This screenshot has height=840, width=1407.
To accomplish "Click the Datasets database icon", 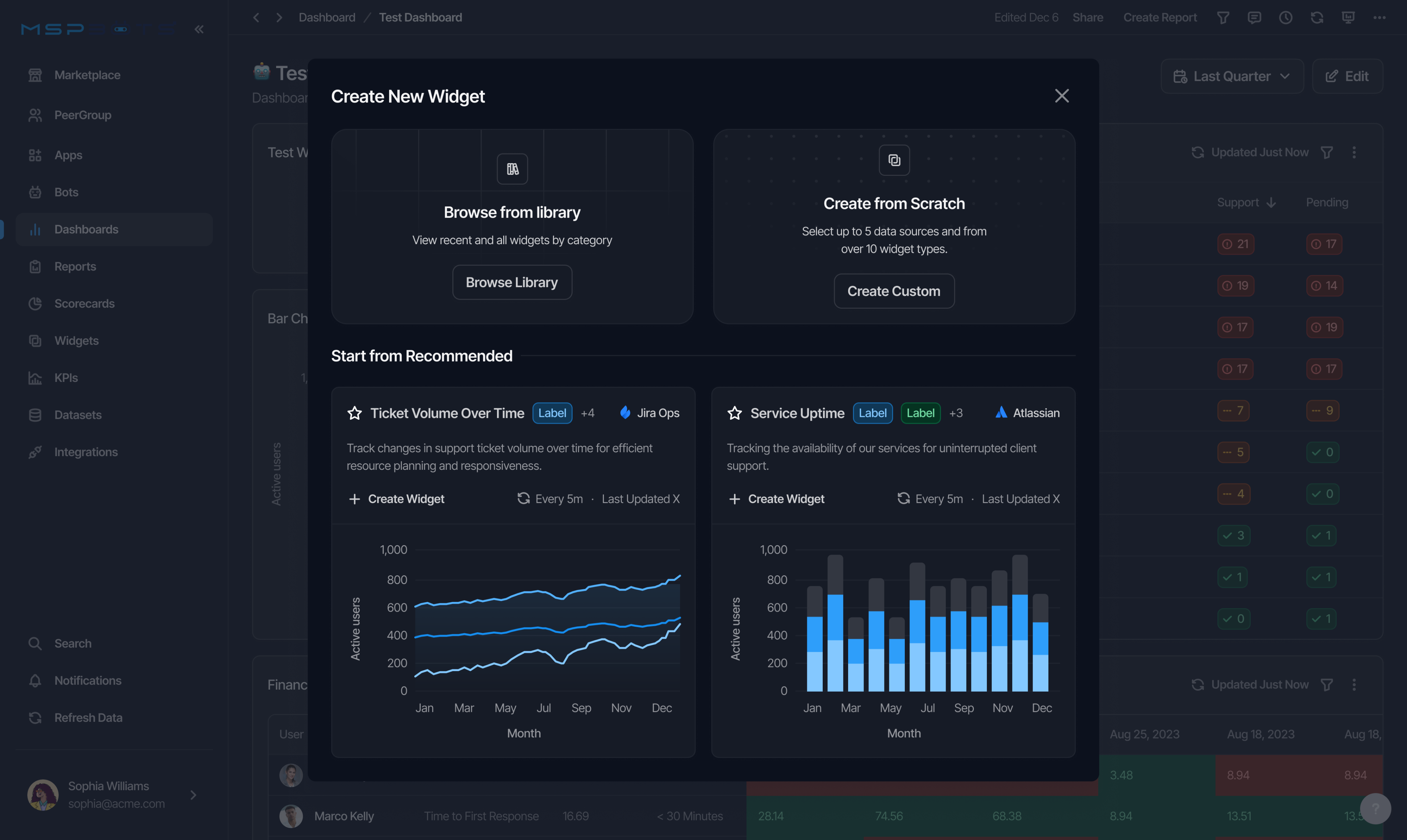I will pyautogui.click(x=35, y=415).
